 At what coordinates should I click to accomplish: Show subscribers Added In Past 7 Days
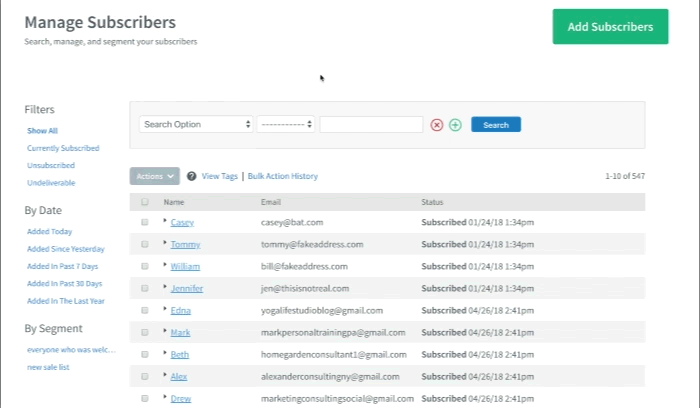[x=62, y=267]
